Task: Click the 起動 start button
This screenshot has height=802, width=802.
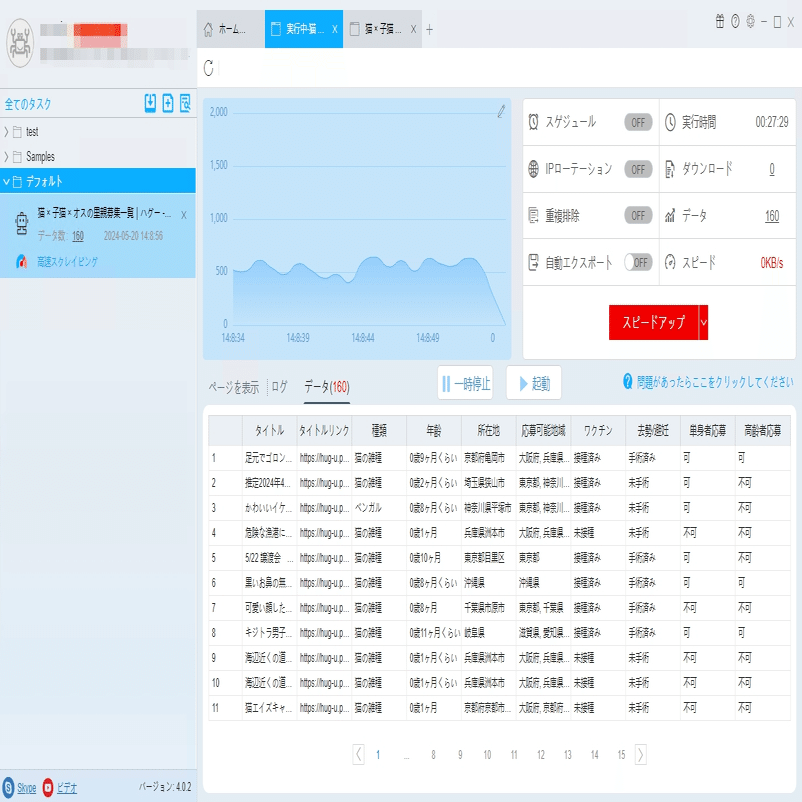Action: pos(534,383)
